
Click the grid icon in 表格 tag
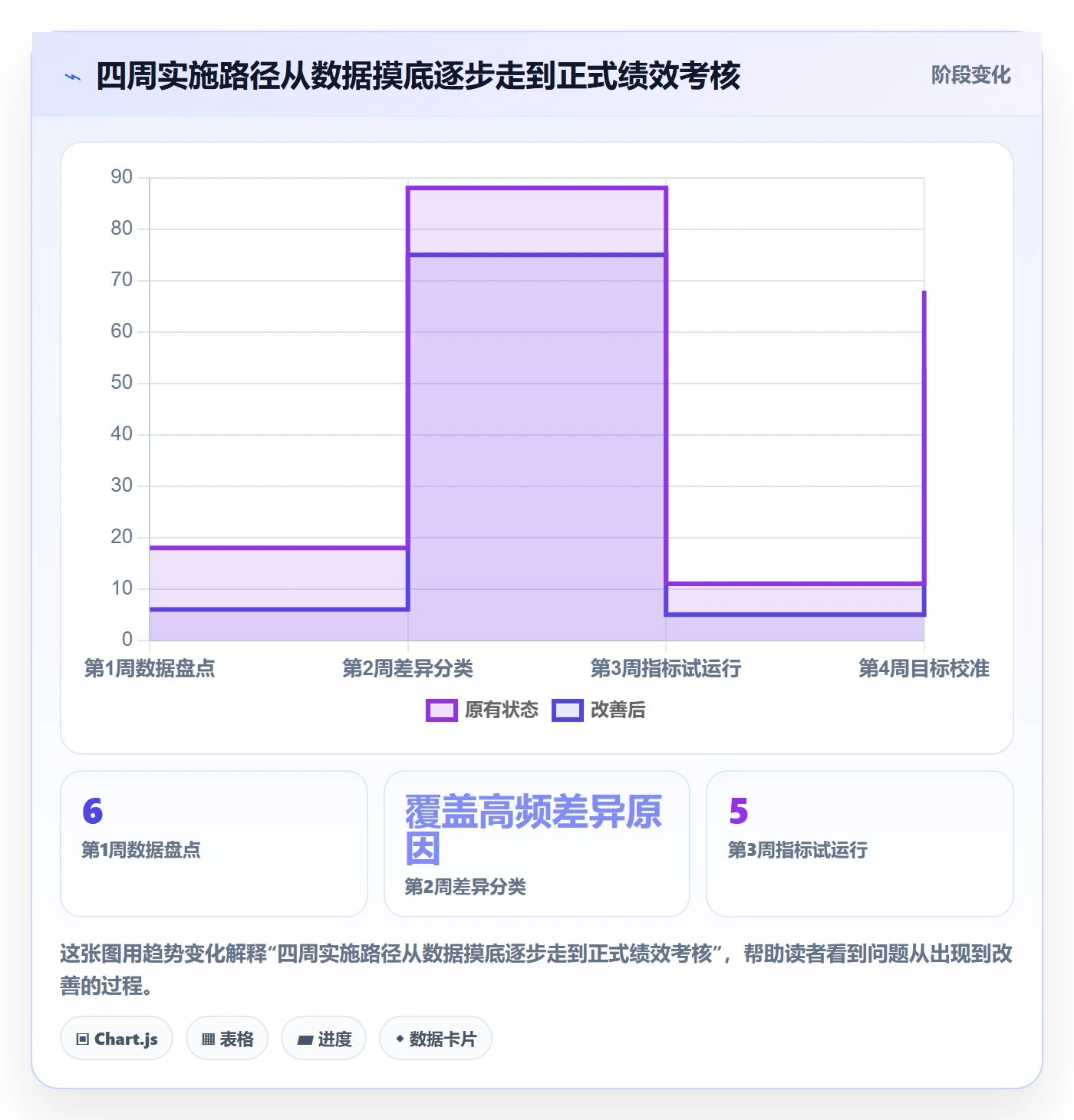pos(209,1039)
